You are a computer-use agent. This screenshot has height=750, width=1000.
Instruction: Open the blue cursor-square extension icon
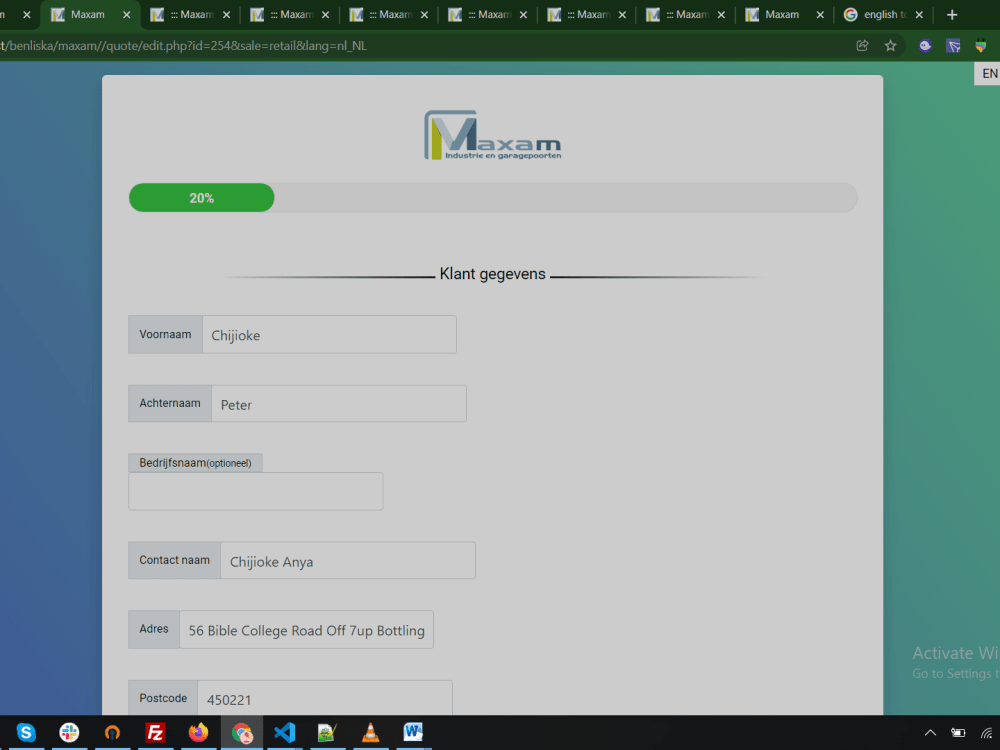(x=953, y=46)
